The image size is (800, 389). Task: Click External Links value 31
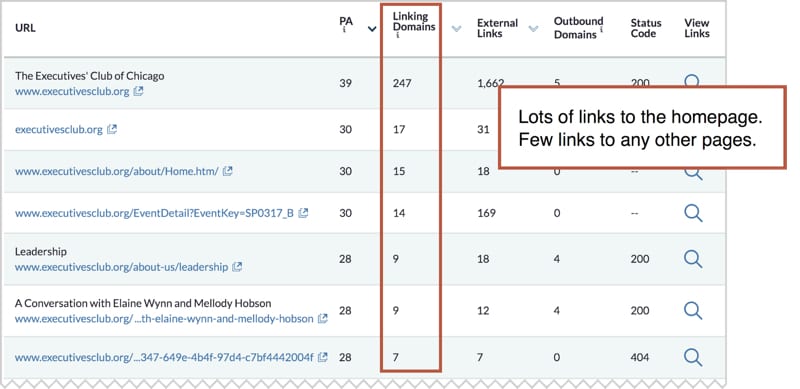[x=483, y=130]
